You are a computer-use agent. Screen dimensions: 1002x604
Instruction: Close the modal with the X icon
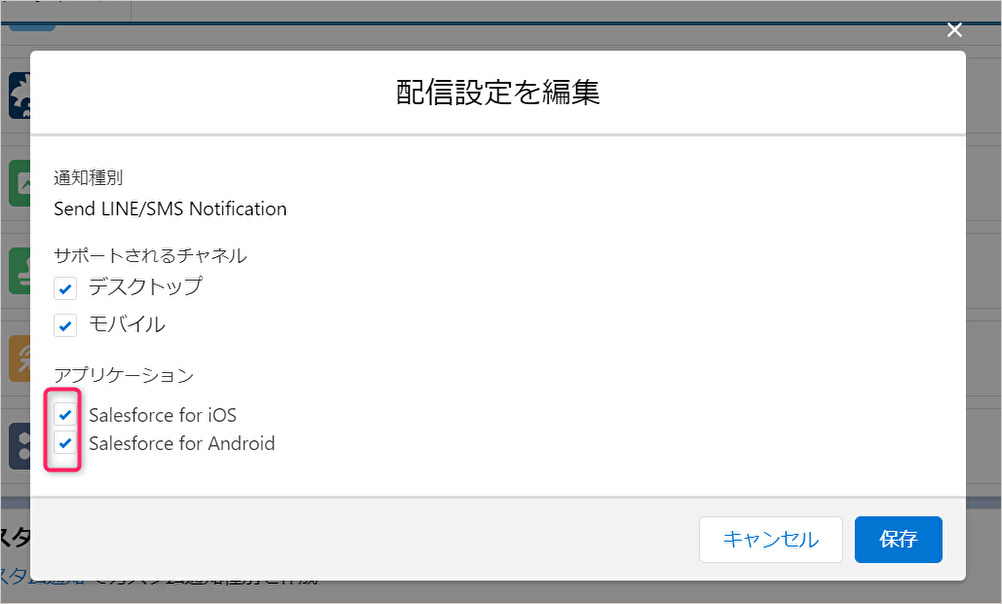(954, 30)
